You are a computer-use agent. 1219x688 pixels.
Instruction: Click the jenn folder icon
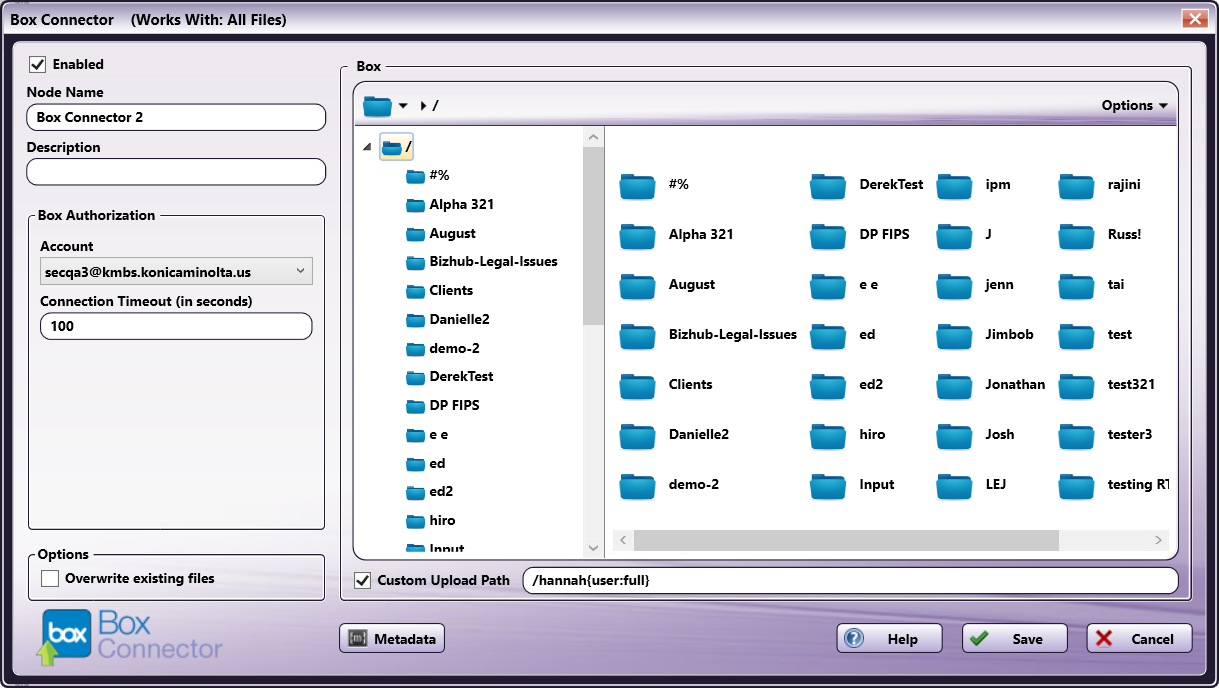(954, 285)
